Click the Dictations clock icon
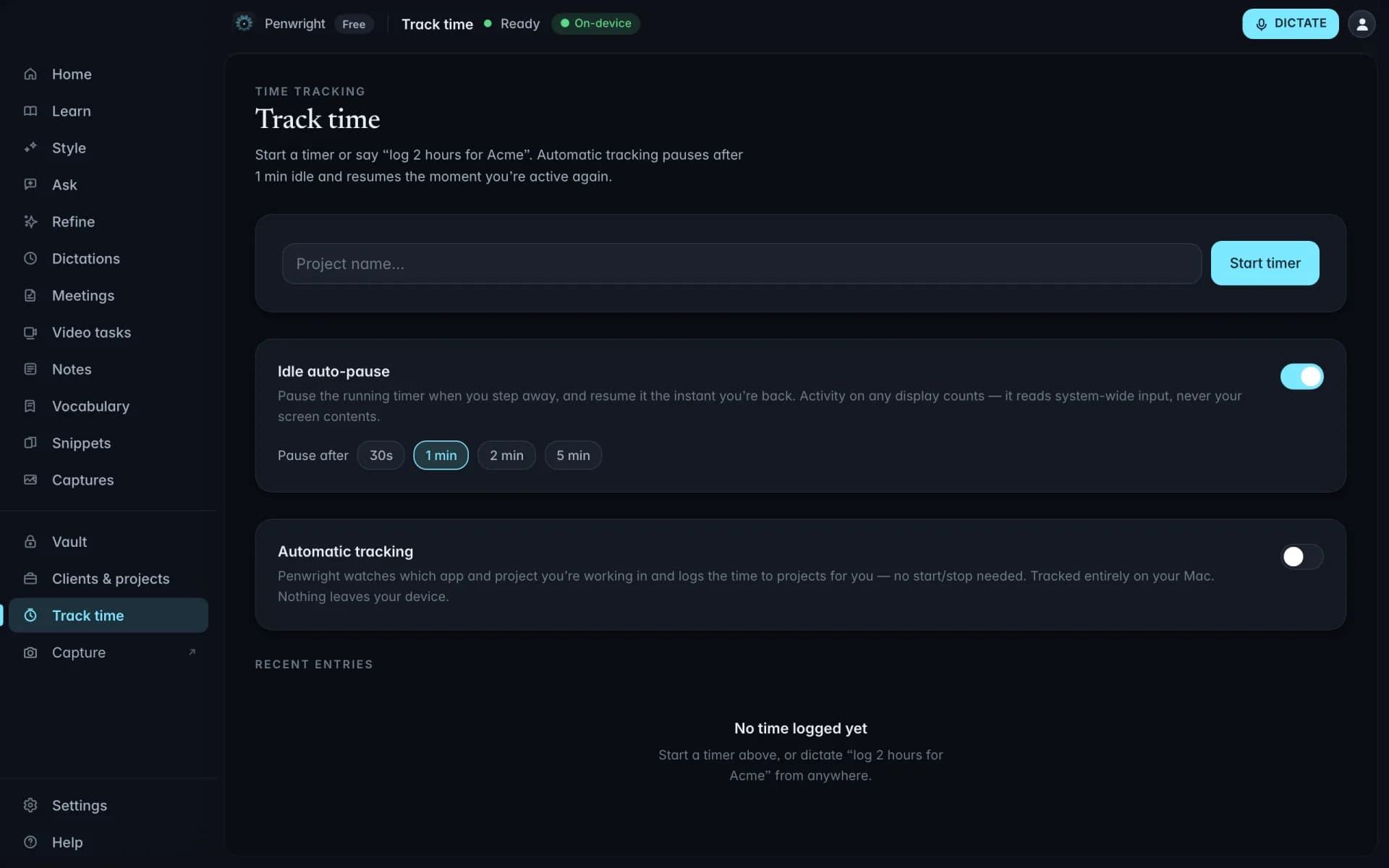 coord(30,258)
